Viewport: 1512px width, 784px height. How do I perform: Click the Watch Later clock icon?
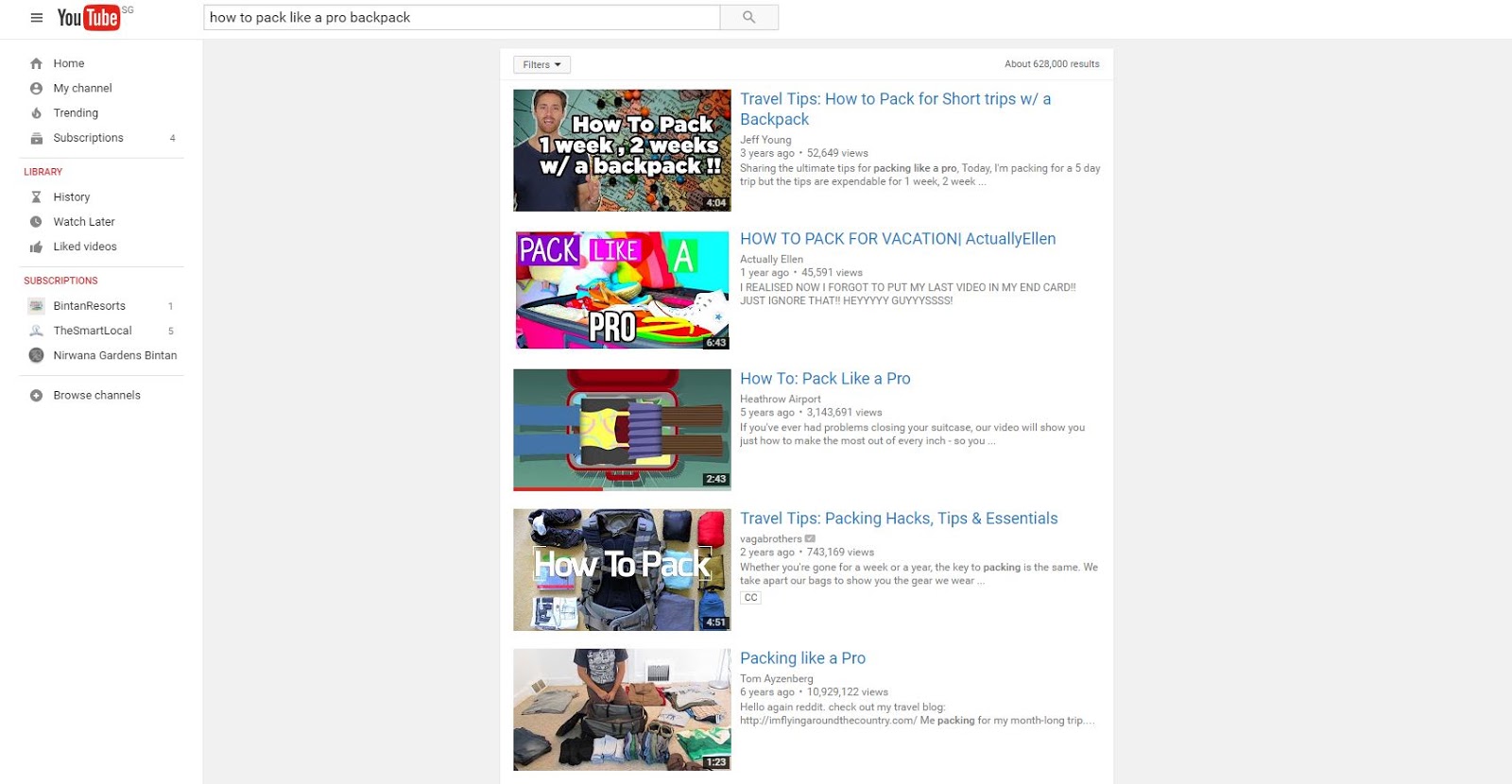click(36, 222)
